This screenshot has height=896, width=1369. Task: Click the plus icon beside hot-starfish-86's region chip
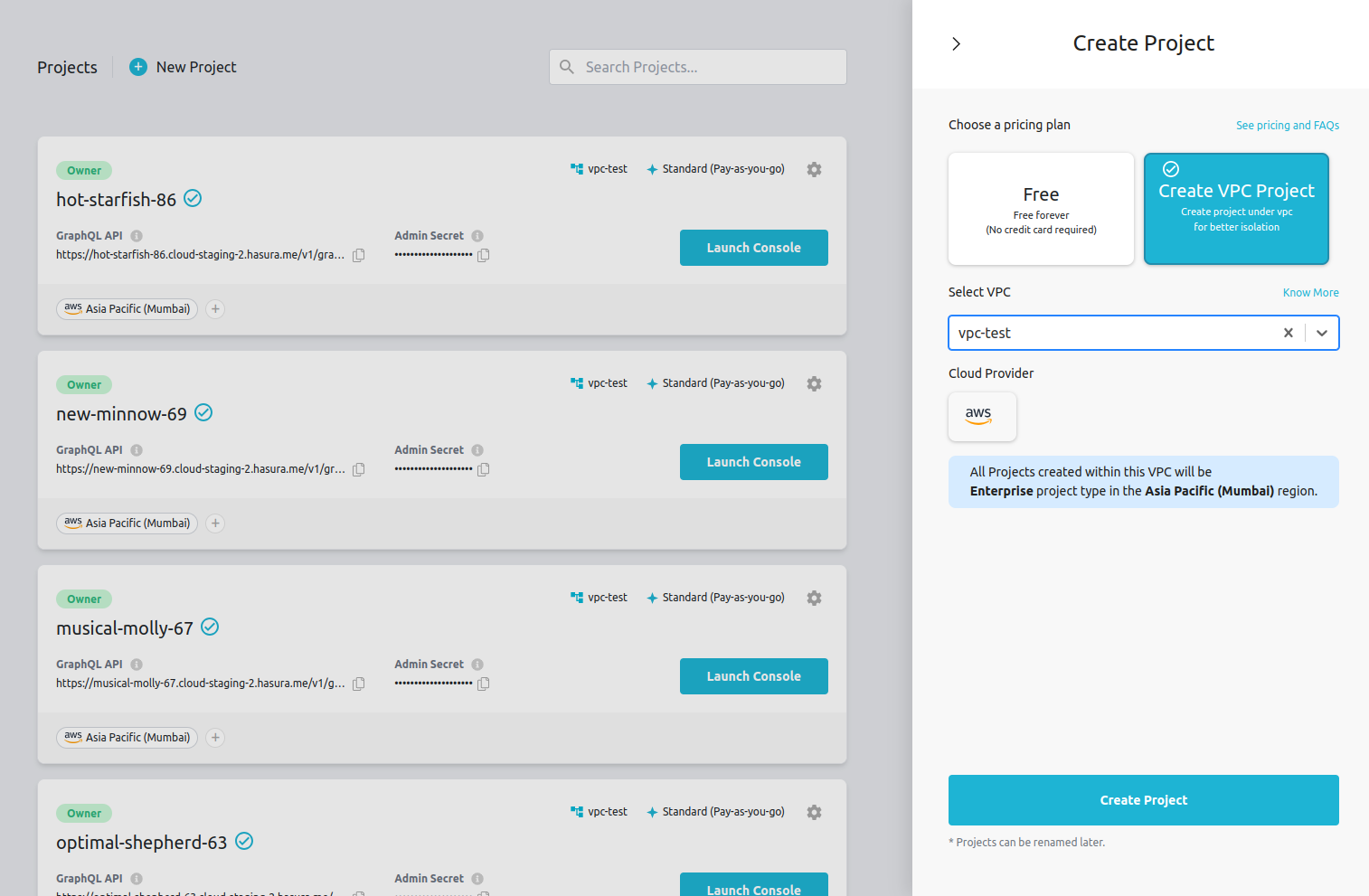point(214,308)
